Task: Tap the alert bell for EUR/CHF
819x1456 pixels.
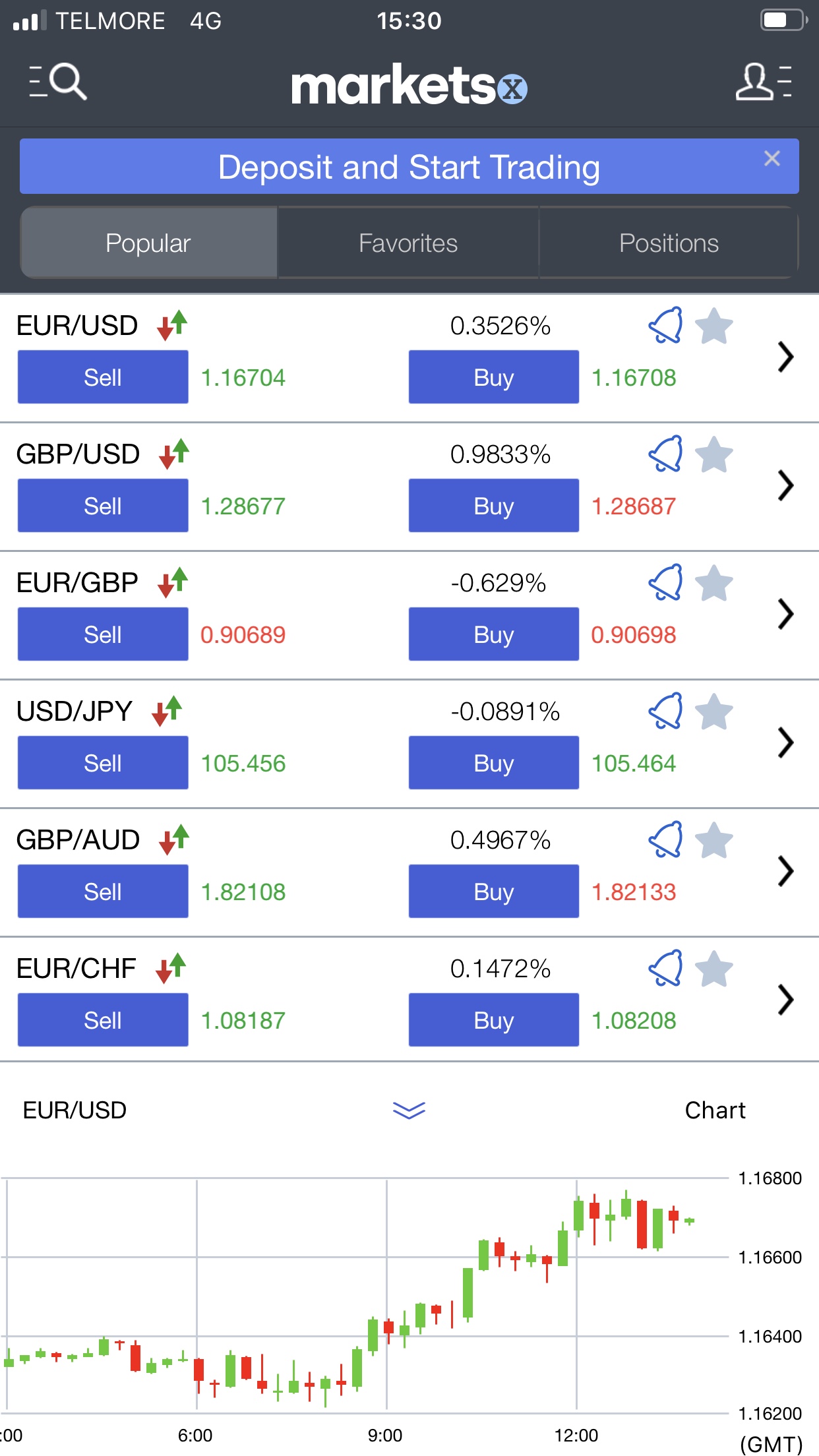Action: 665,968
